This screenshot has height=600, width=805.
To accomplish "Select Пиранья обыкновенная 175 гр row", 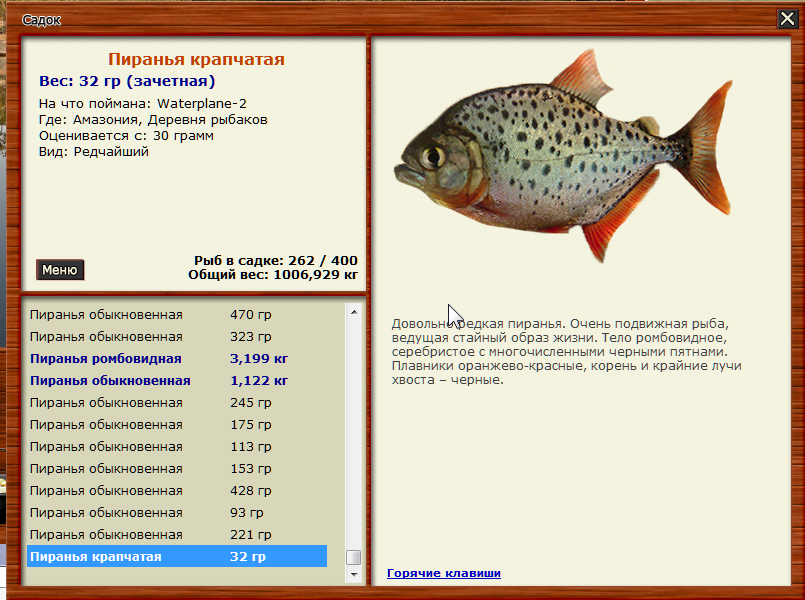I will tap(177, 425).
